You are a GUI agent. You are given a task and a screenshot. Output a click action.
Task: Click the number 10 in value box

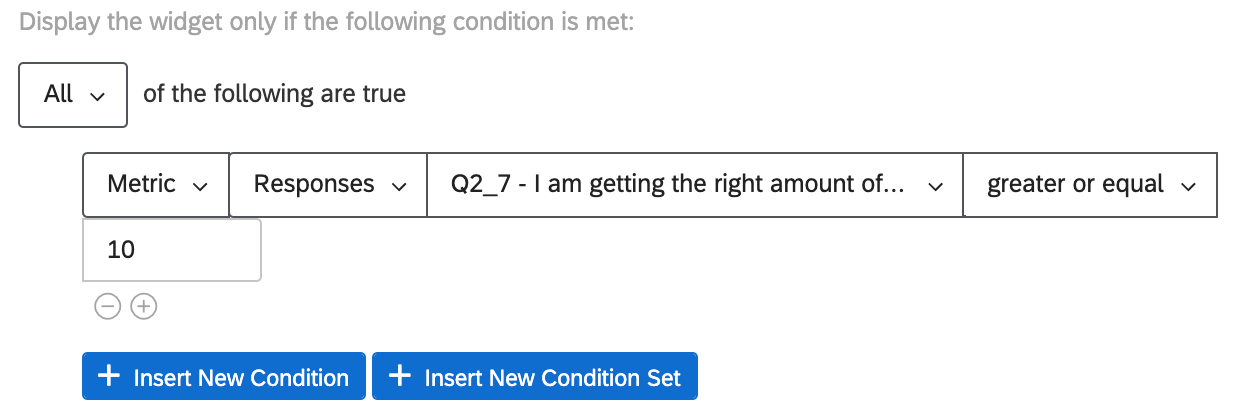121,250
